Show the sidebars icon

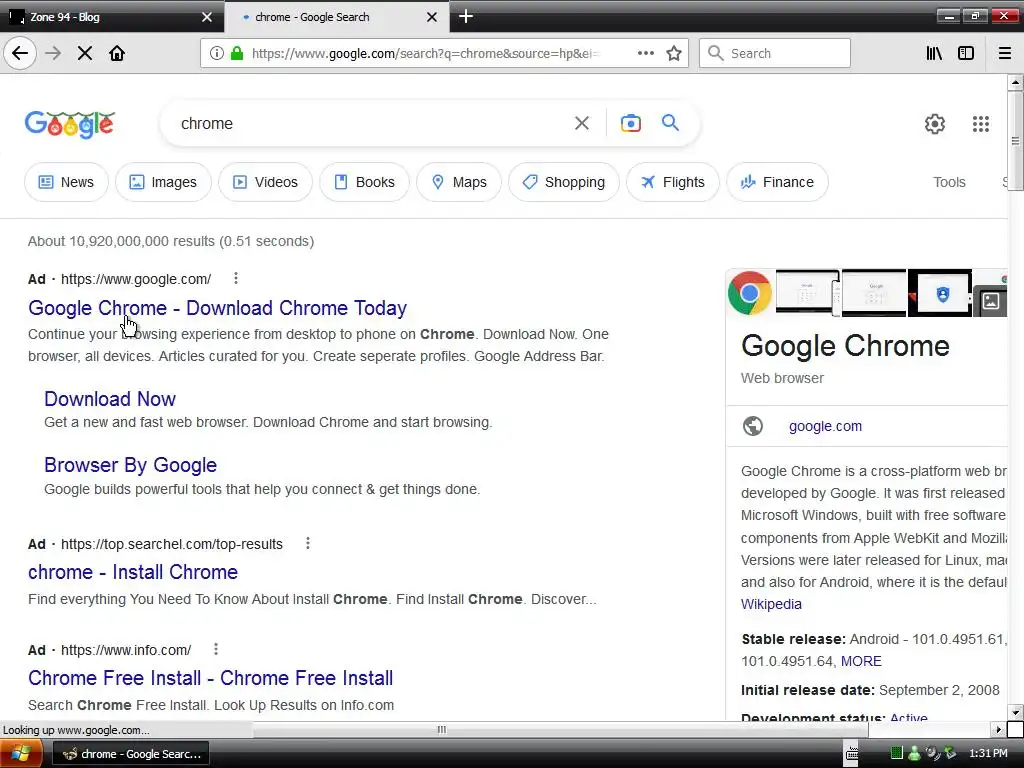click(x=966, y=54)
